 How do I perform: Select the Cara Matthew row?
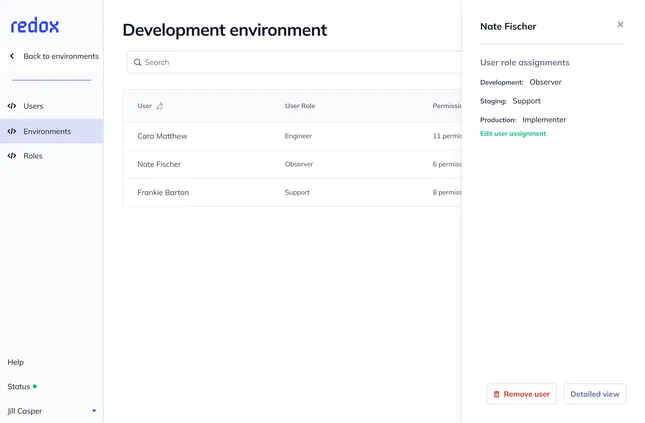tap(292, 136)
